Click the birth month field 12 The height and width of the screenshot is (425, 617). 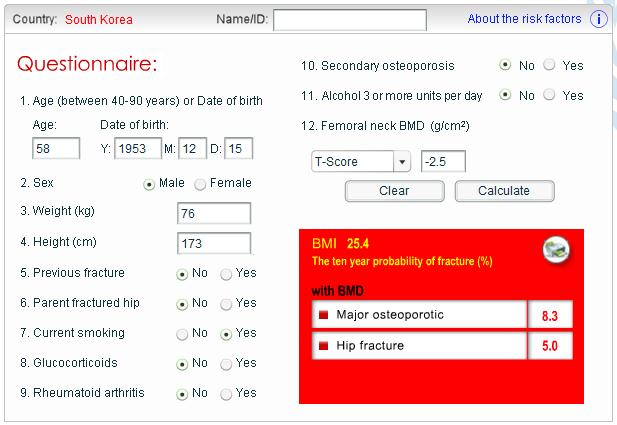[x=192, y=148]
